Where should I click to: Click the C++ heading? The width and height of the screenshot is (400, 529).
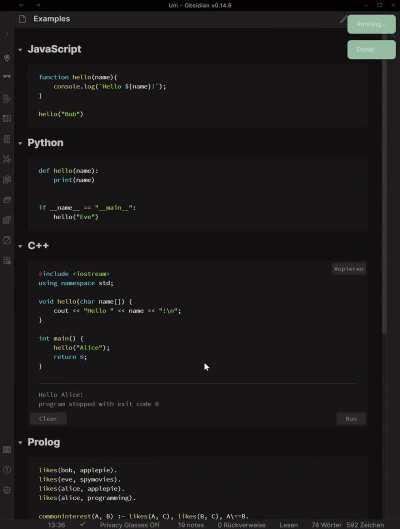38,246
